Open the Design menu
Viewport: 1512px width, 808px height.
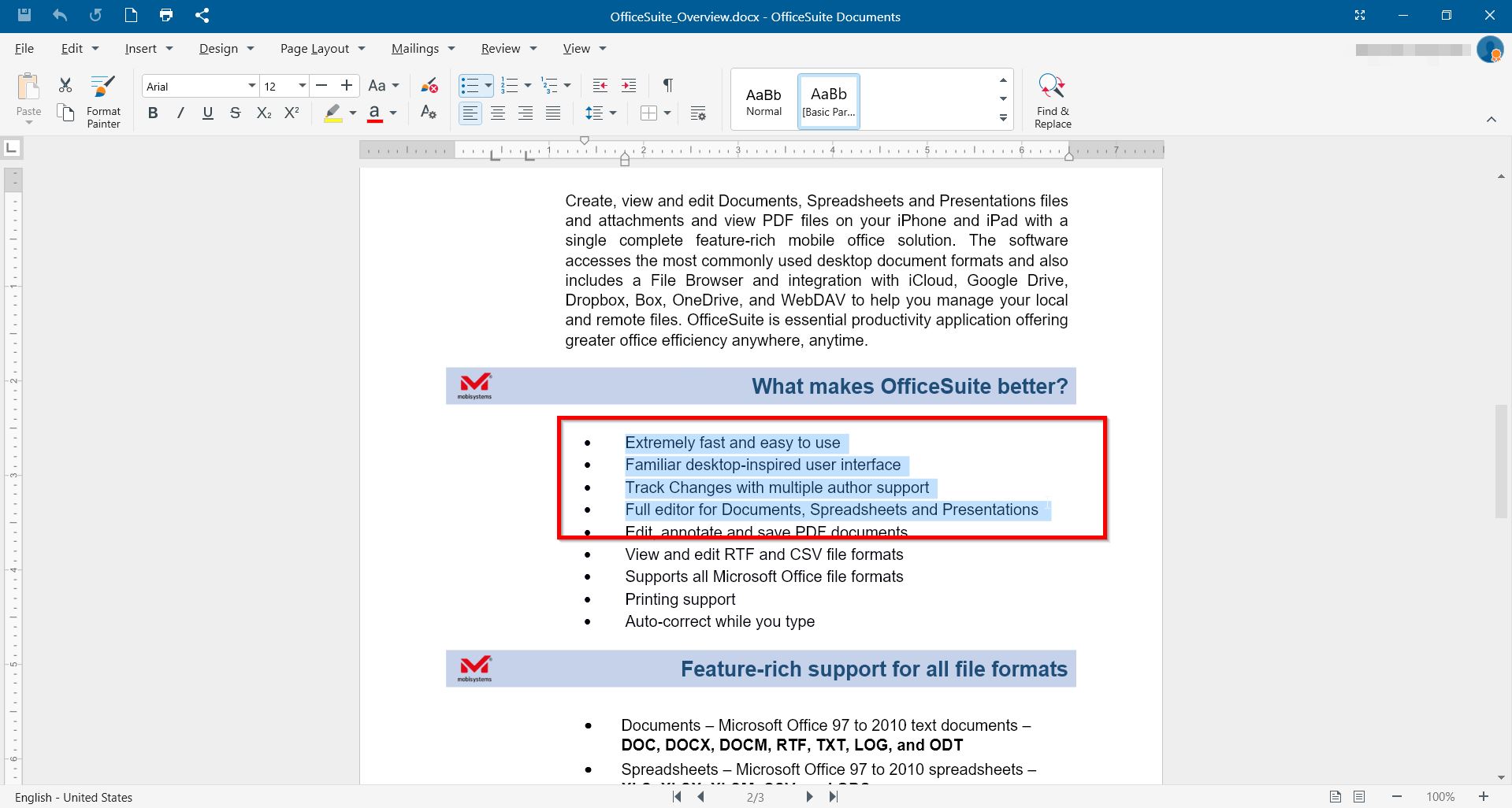pos(226,49)
